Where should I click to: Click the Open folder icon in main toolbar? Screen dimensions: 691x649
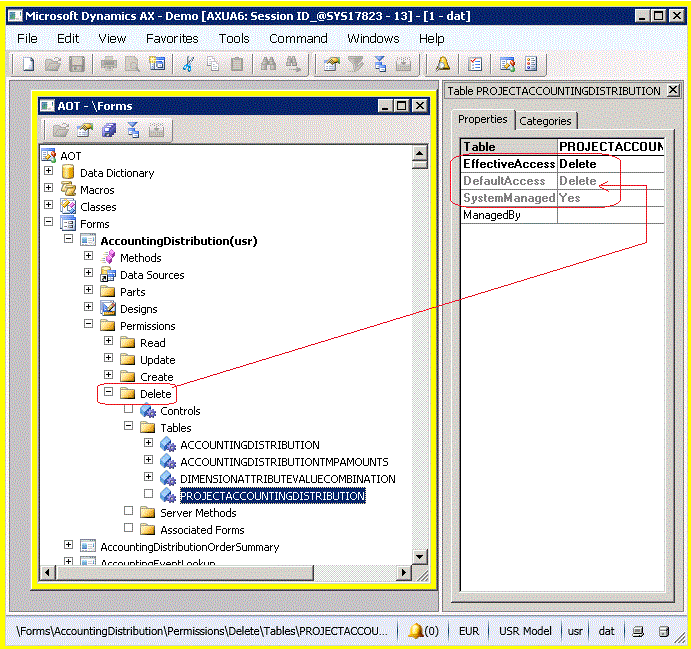pyautogui.click(x=52, y=64)
